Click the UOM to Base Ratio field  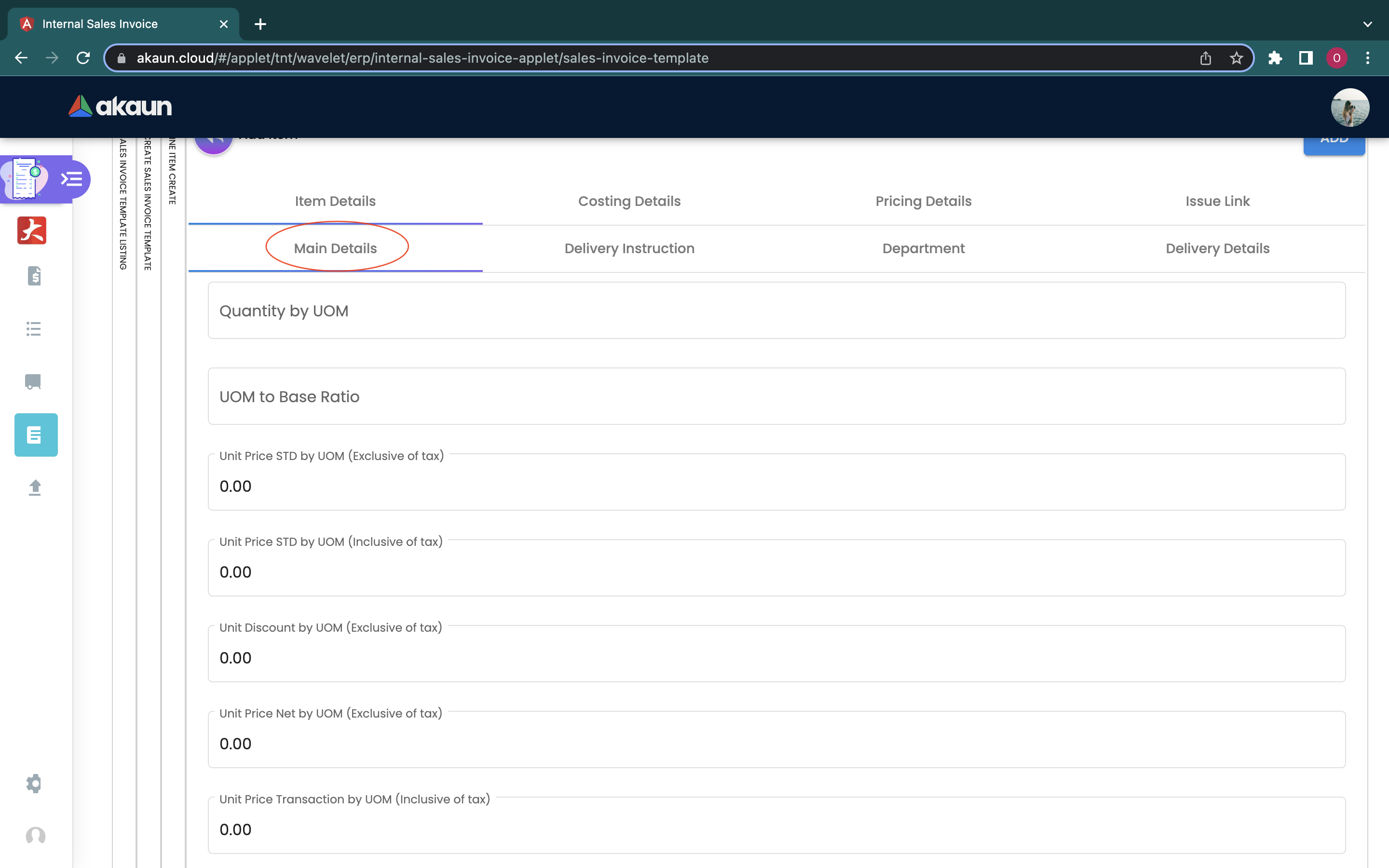(776, 397)
